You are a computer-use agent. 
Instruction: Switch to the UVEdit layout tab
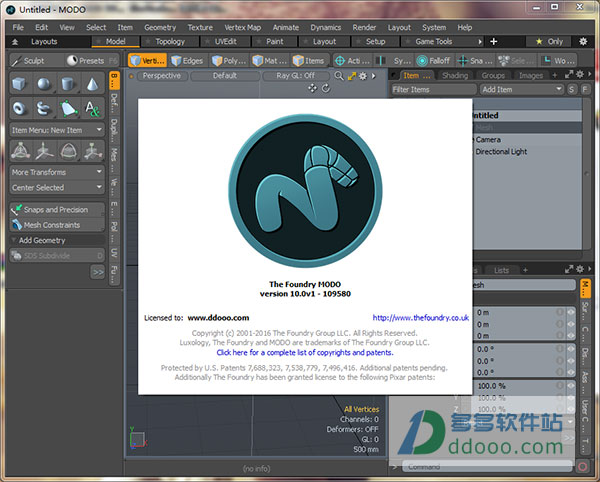pyautogui.click(x=225, y=41)
